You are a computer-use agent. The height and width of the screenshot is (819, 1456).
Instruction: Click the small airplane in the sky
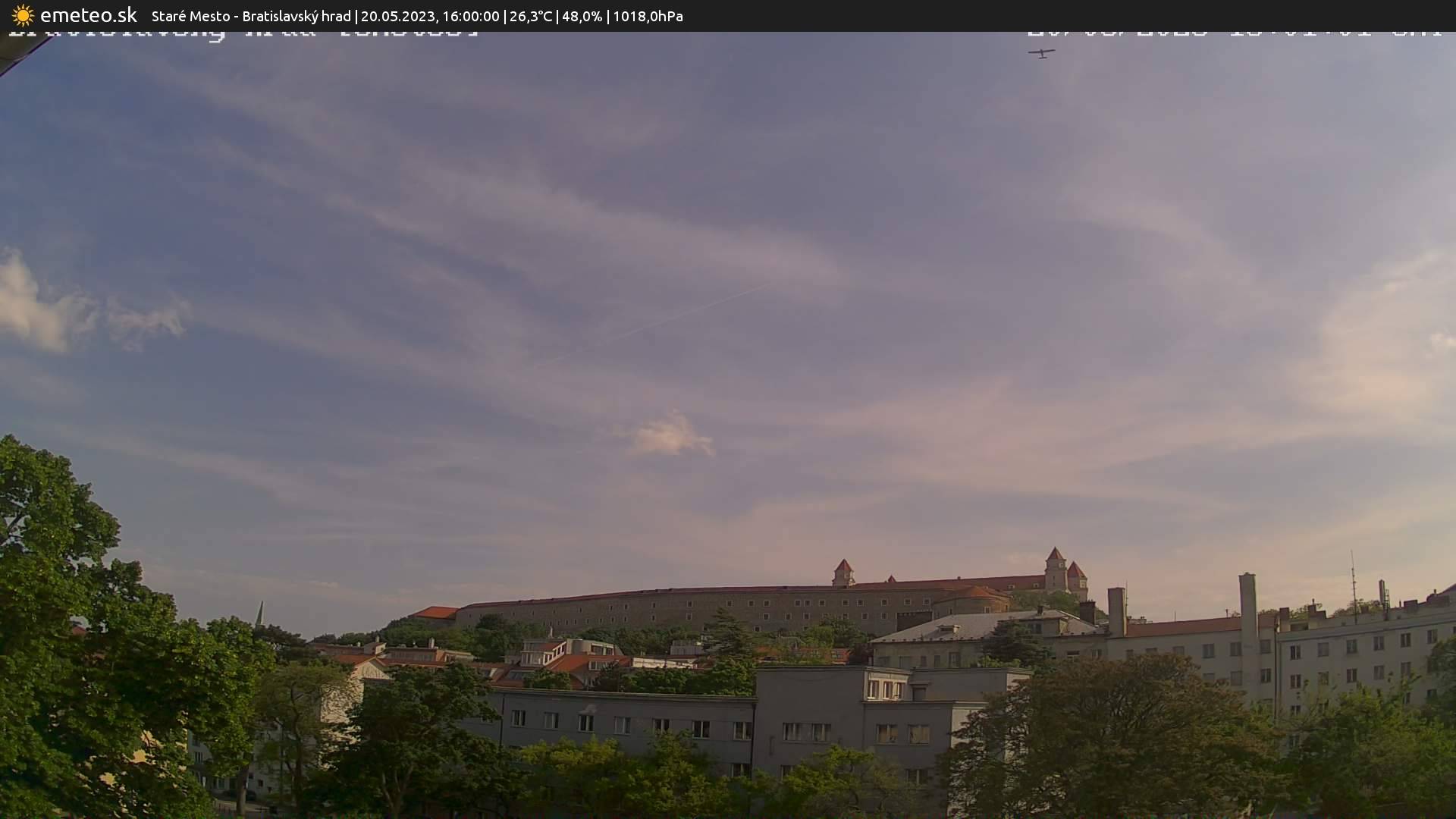coord(1042,52)
